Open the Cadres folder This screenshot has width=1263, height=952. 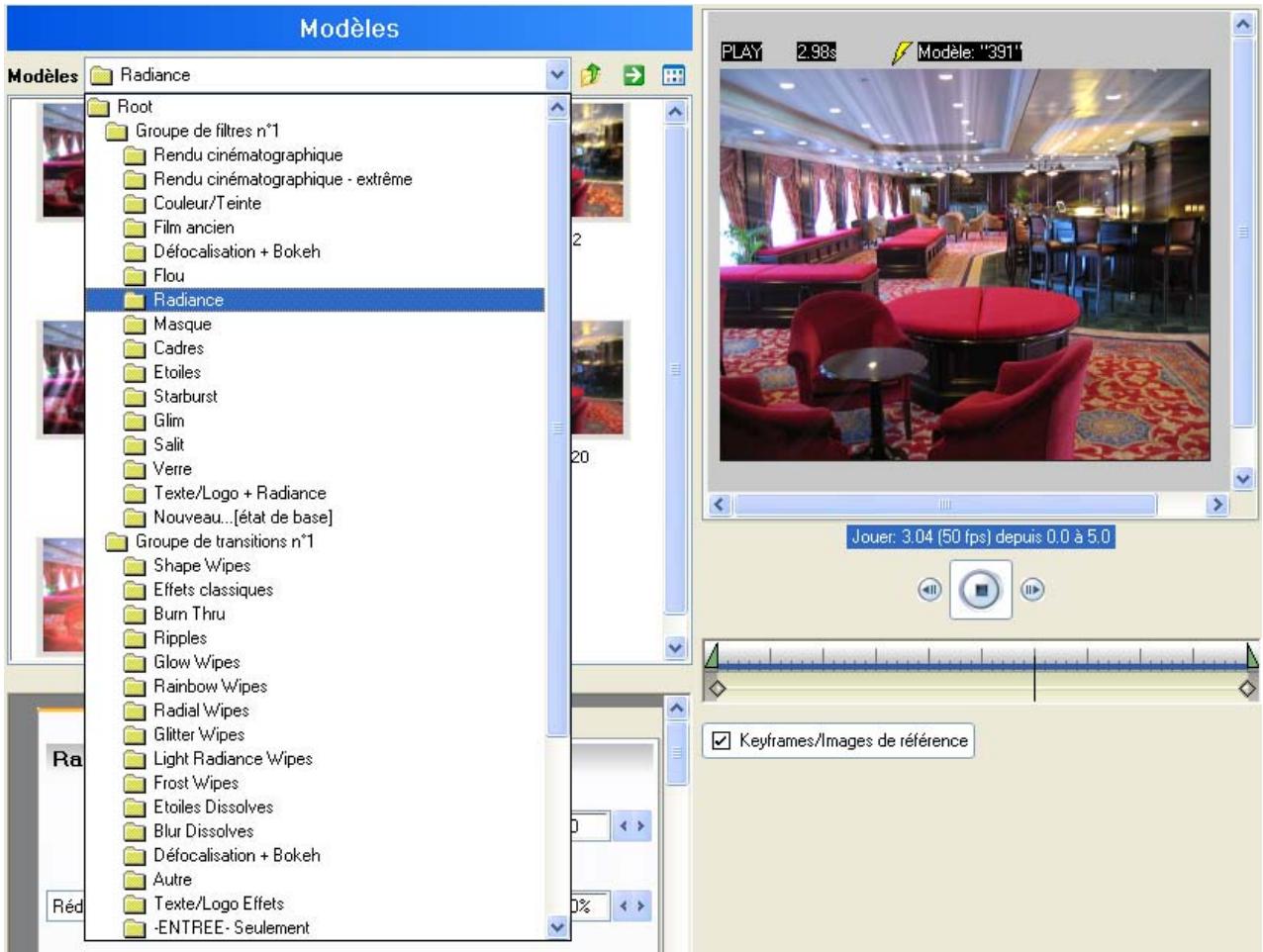coord(164,347)
